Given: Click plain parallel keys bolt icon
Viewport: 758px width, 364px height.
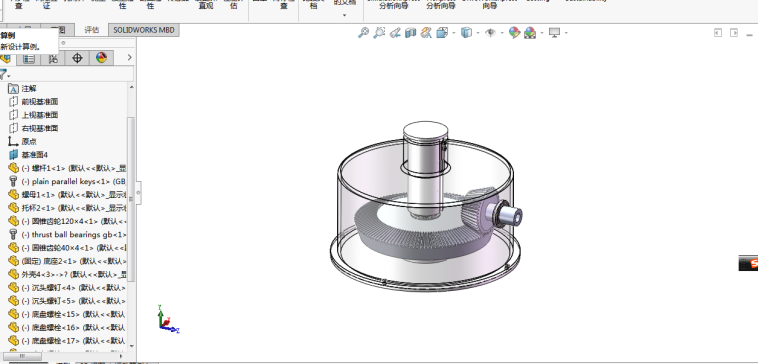Looking at the screenshot, I should click(14, 181).
